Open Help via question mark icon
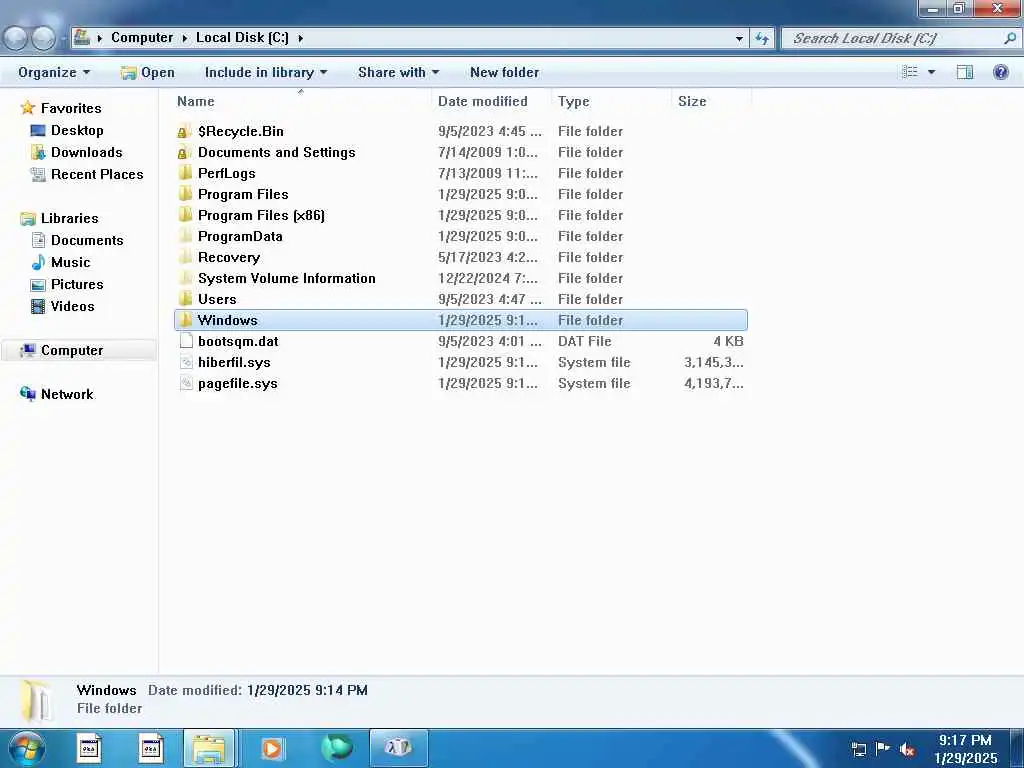The image size is (1024, 768). pyautogui.click(x=1000, y=72)
